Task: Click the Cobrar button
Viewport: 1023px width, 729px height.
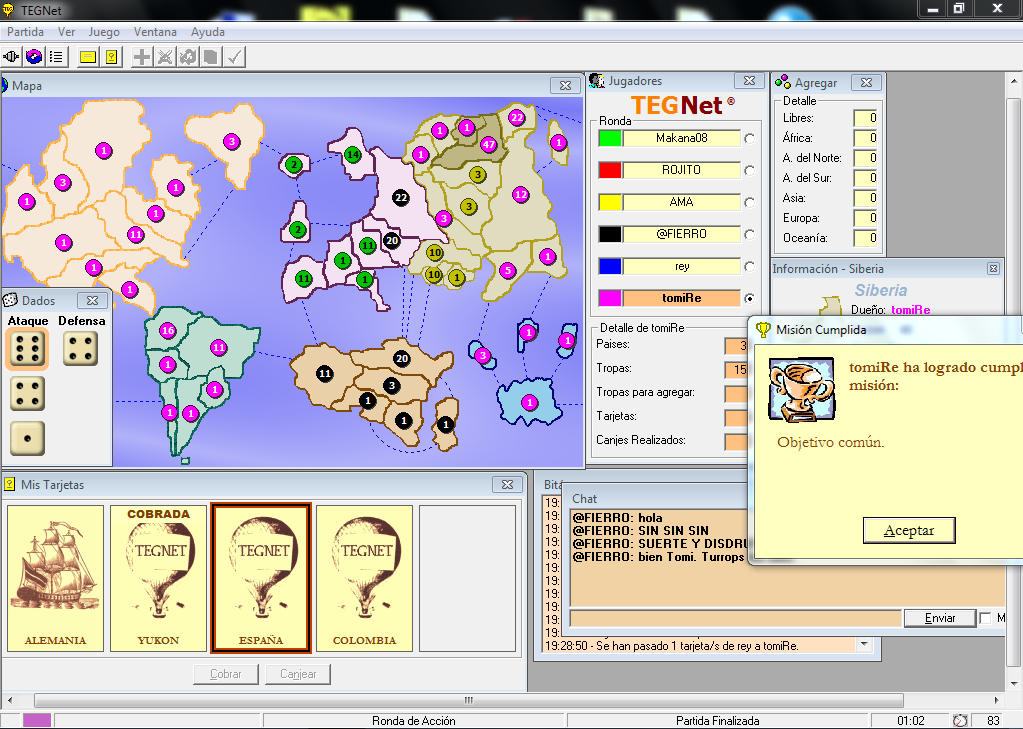Action: pyautogui.click(x=226, y=674)
